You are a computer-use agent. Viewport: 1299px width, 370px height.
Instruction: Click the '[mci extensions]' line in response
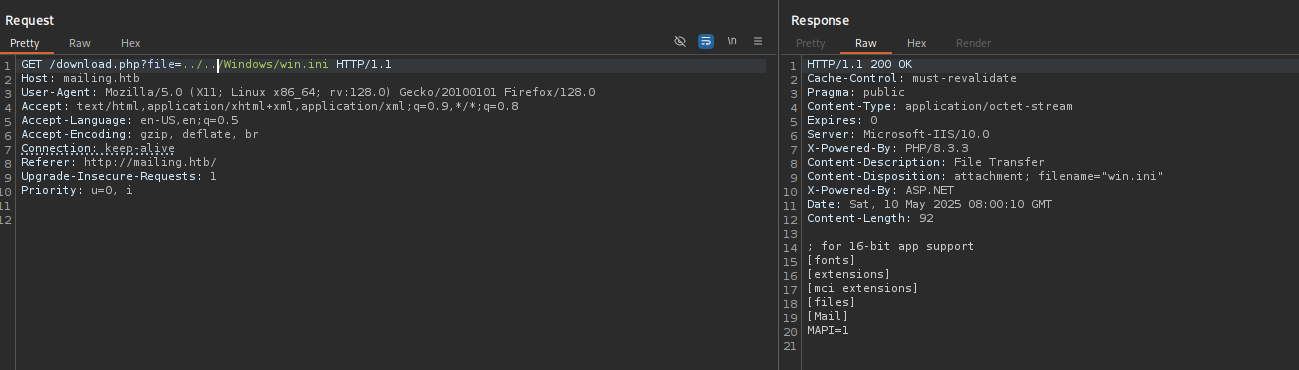point(863,288)
